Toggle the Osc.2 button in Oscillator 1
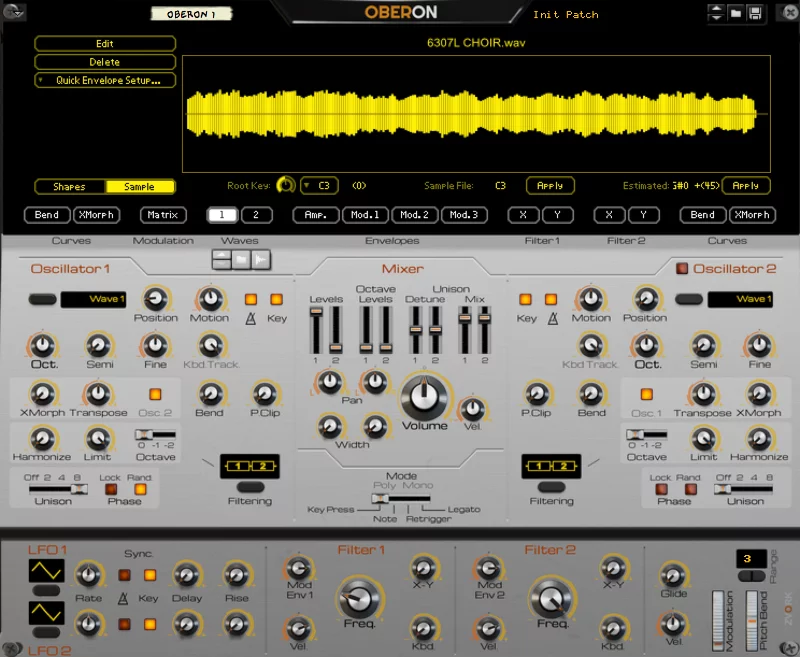Image resolution: width=800 pixels, height=657 pixels. tap(155, 394)
